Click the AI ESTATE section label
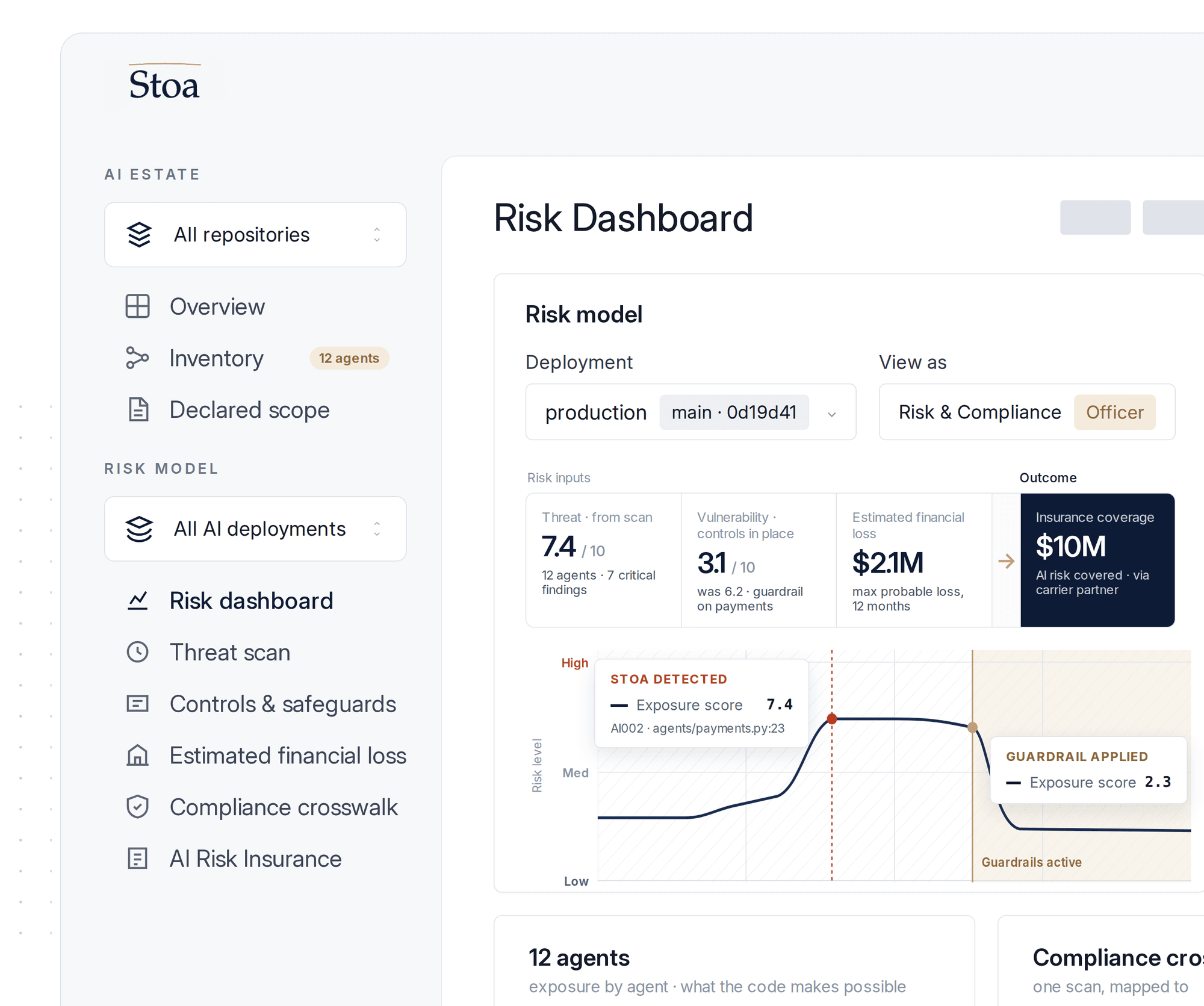The width and height of the screenshot is (1204, 1006). coord(152,175)
